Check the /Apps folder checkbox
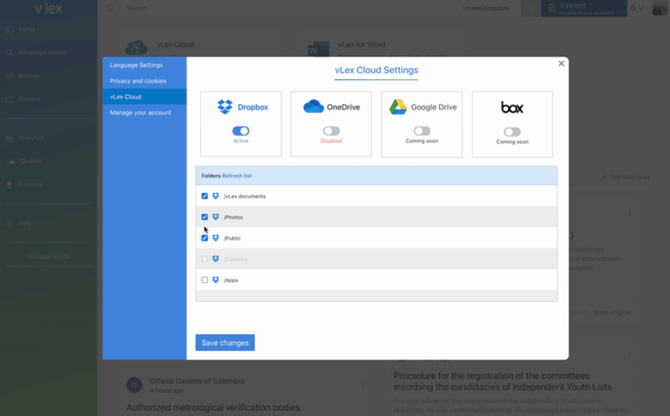Image resolution: width=670 pixels, height=416 pixels. point(205,280)
